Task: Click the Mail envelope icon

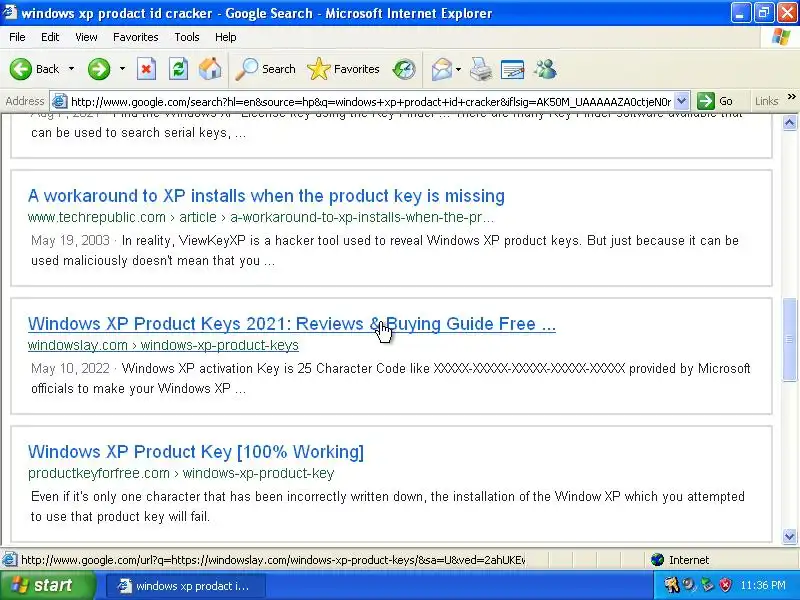Action: (441, 69)
